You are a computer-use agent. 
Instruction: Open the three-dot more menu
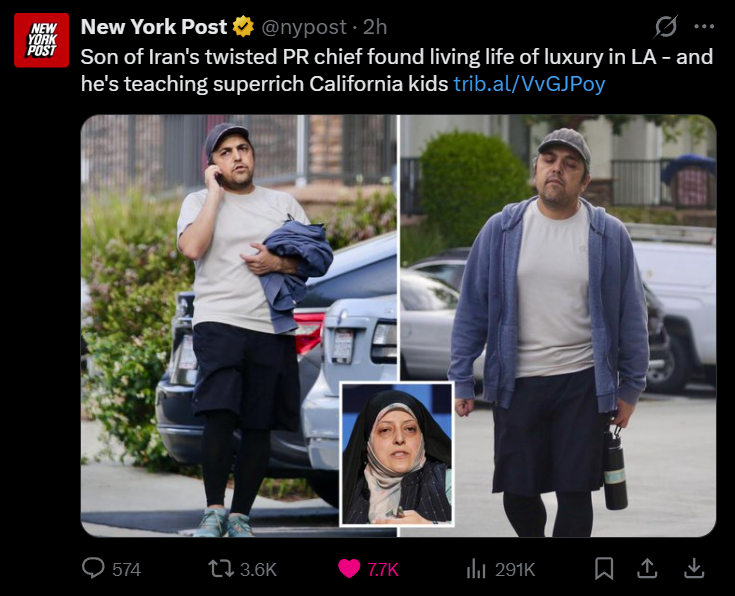[704, 27]
